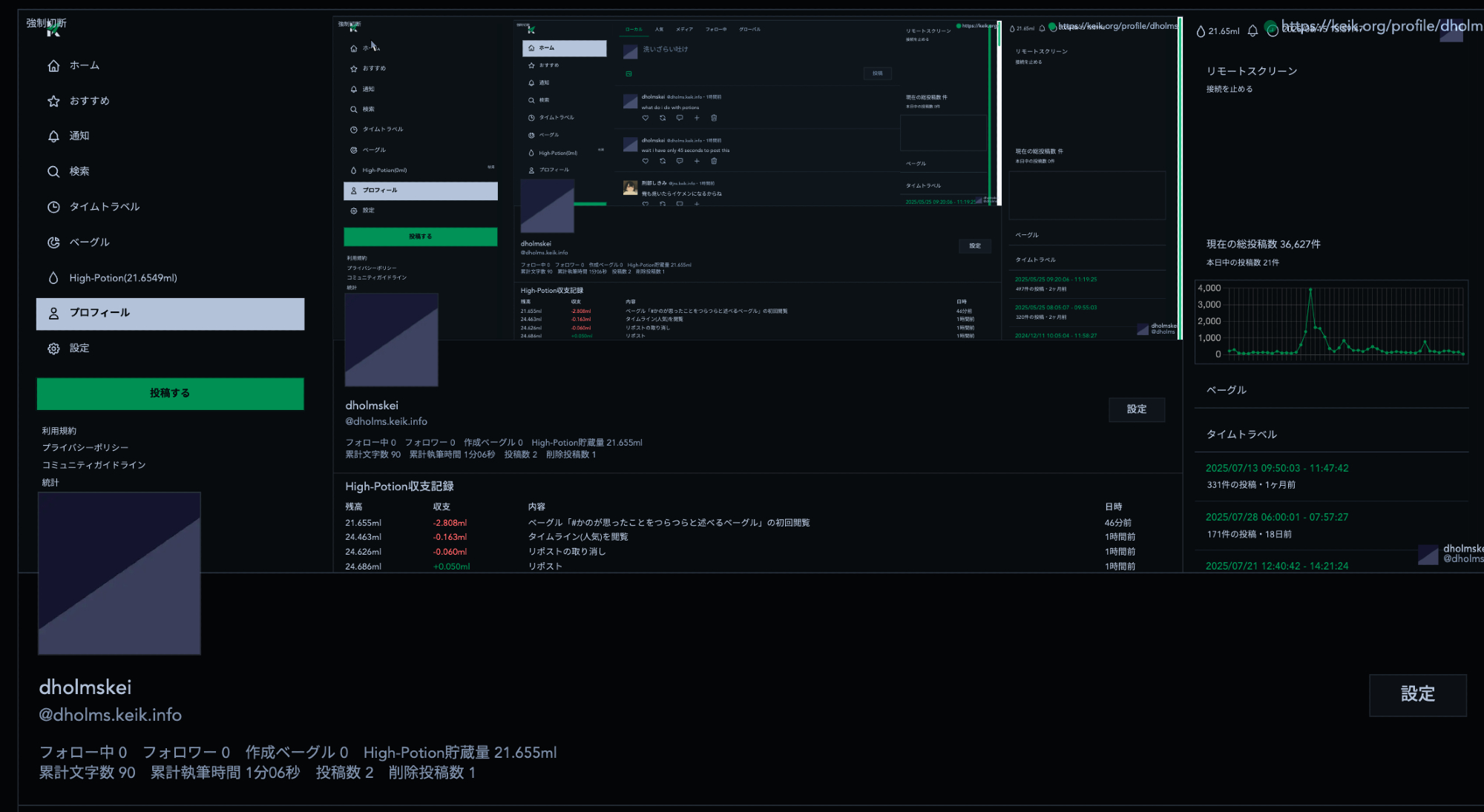Open タイムトラベル clock icon in main sidebar

[x=53, y=208]
